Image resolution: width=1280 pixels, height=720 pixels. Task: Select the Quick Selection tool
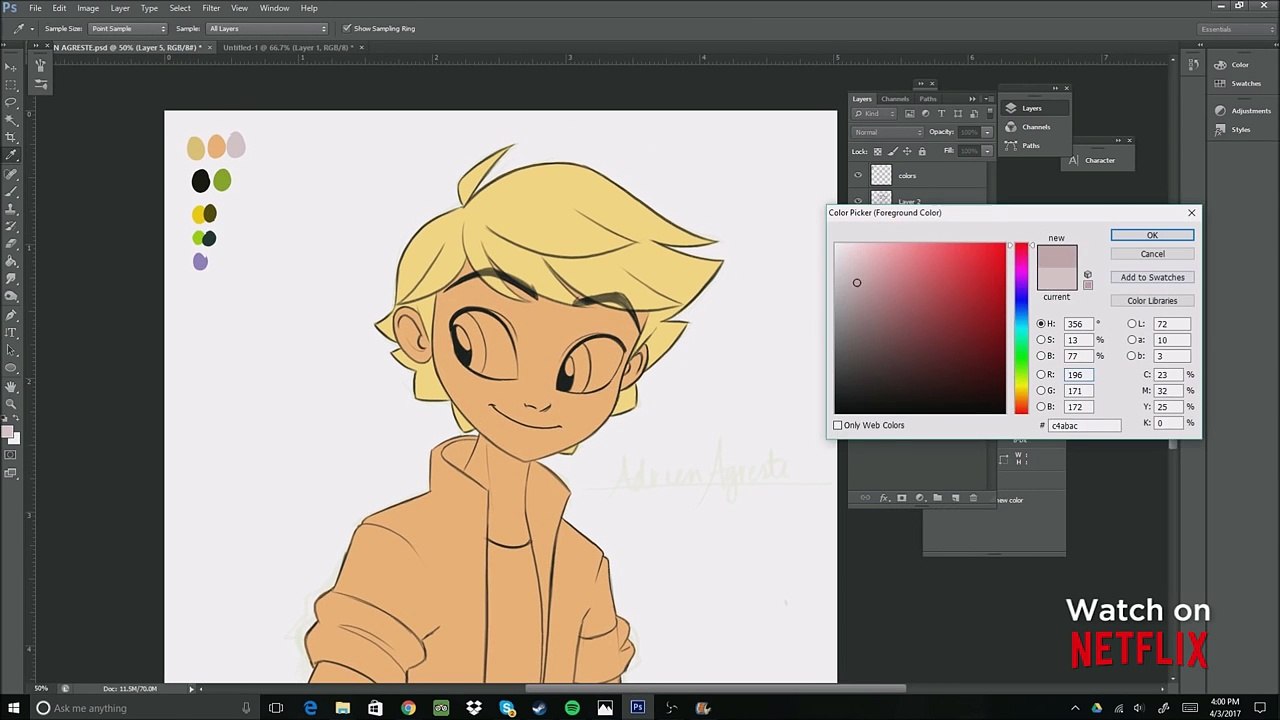point(10,120)
